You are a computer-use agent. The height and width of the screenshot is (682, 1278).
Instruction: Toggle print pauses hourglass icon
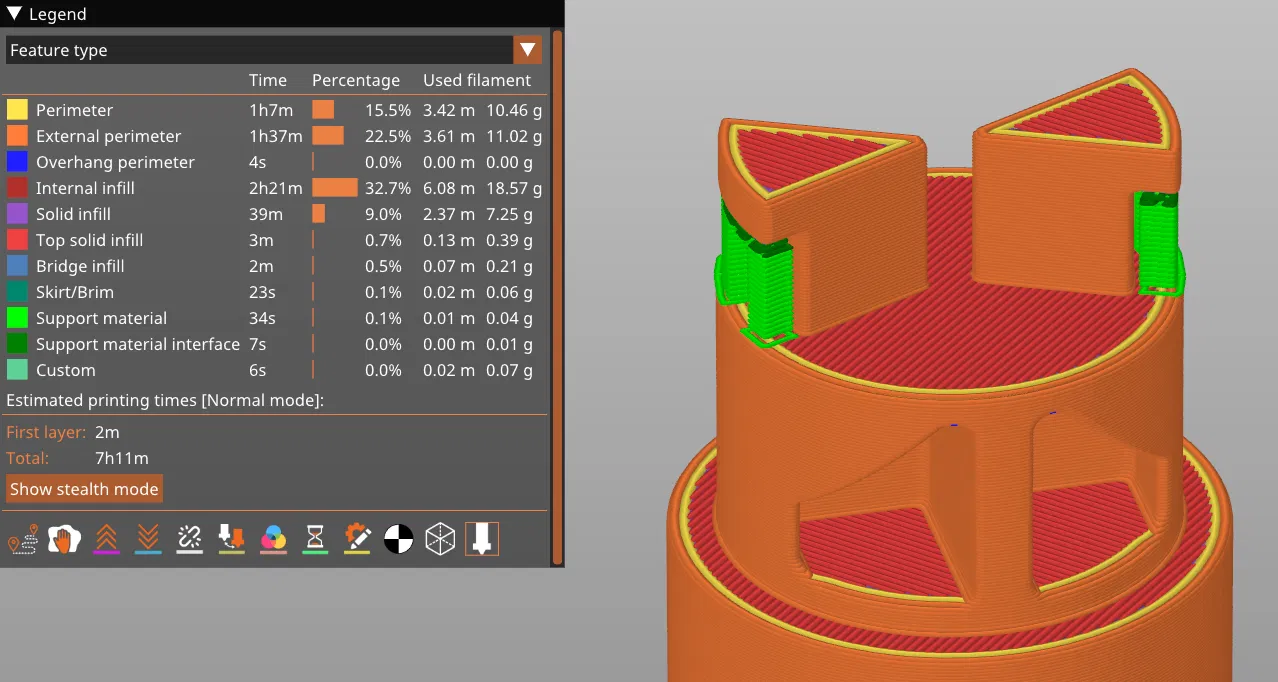click(315, 540)
